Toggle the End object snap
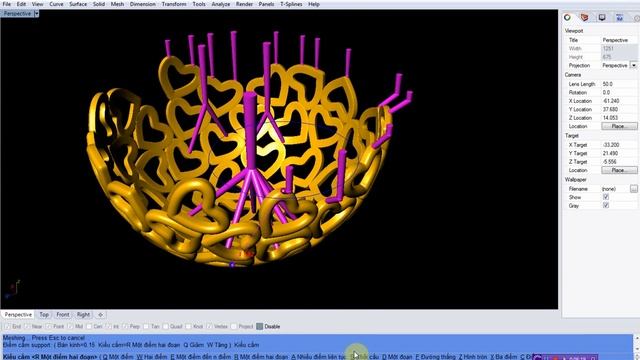This screenshot has width=640, height=360. [7, 327]
